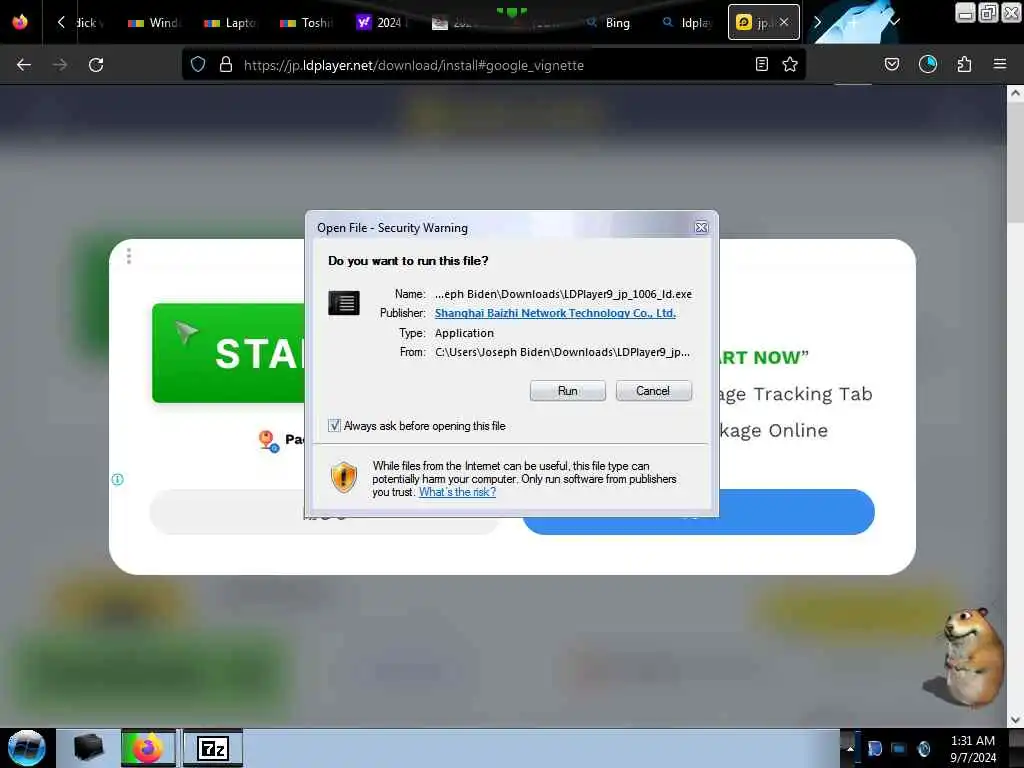Click the yellow shield warning icon

(x=344, y=477)
